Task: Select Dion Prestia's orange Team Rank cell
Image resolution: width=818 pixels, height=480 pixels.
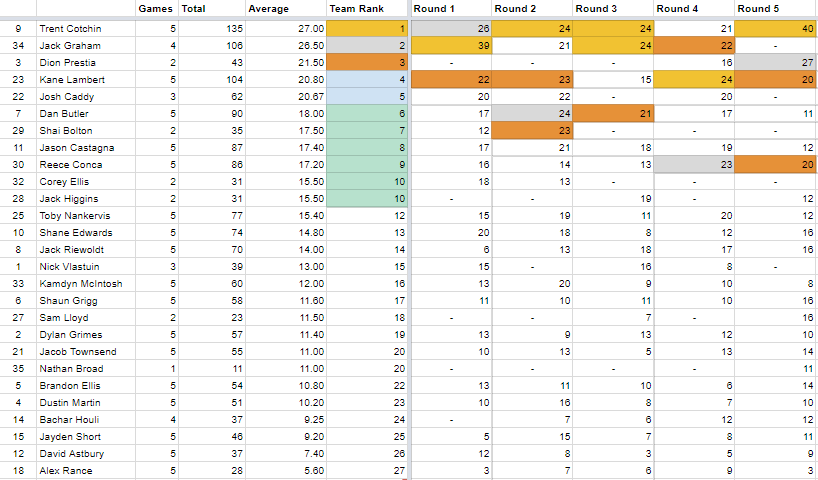Action: tap(367, 63)
